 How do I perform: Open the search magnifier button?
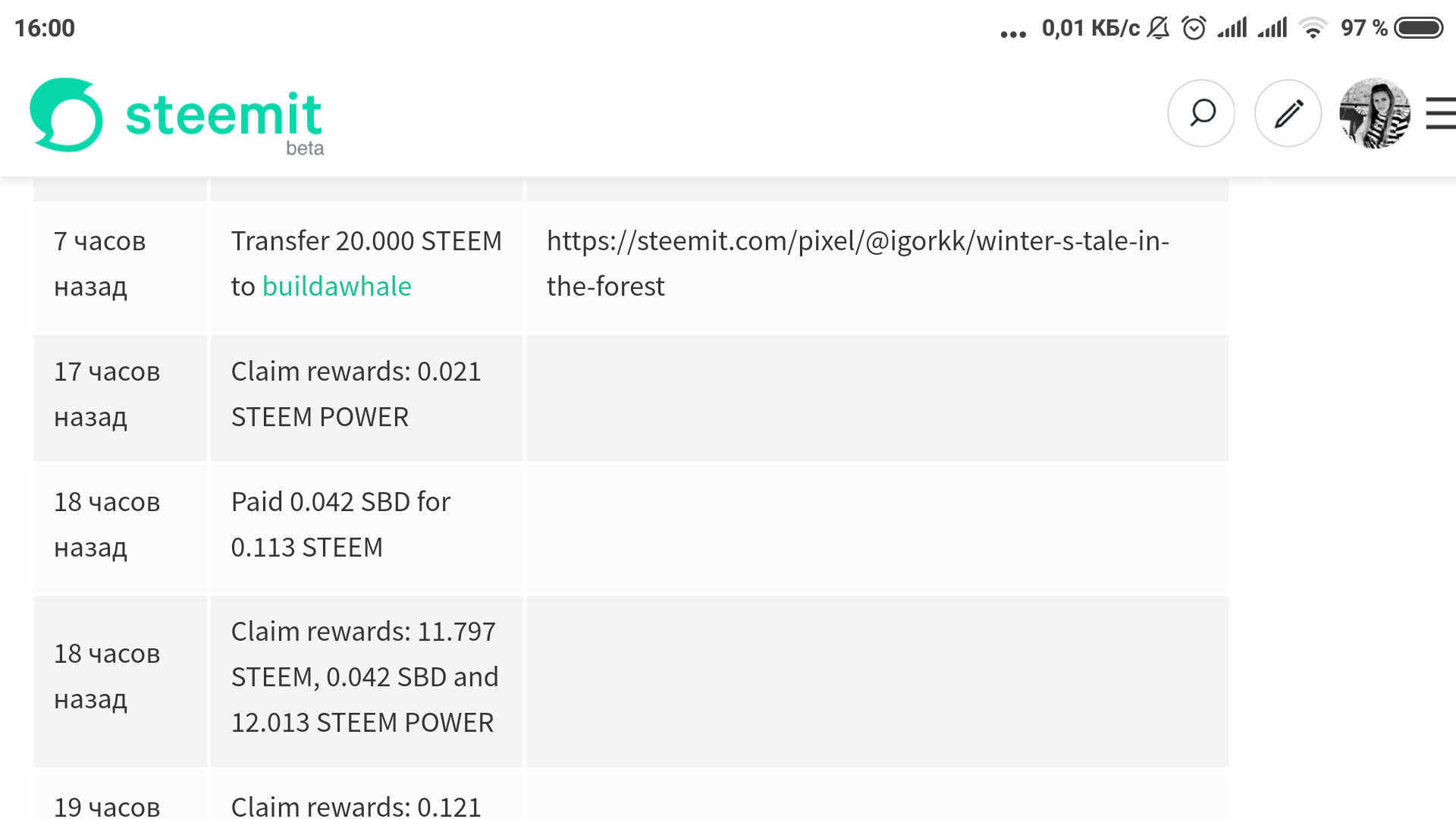[1201, 114]
